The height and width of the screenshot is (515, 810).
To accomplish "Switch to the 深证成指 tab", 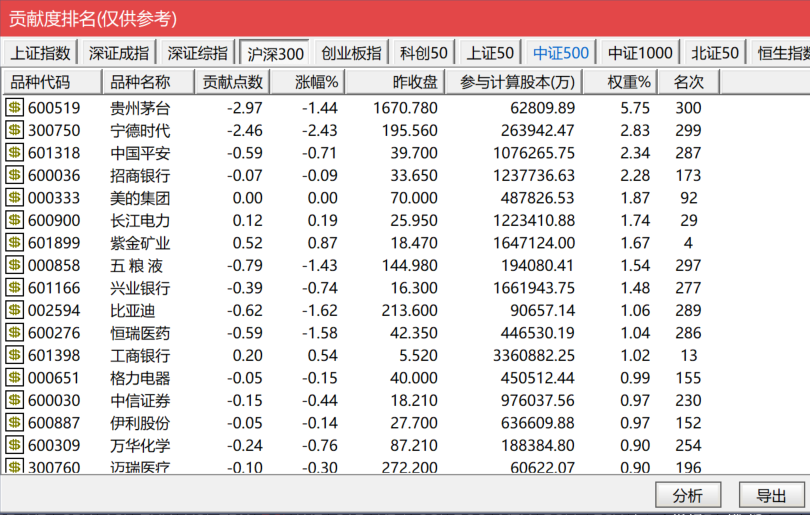I will [x=119, y=53].
